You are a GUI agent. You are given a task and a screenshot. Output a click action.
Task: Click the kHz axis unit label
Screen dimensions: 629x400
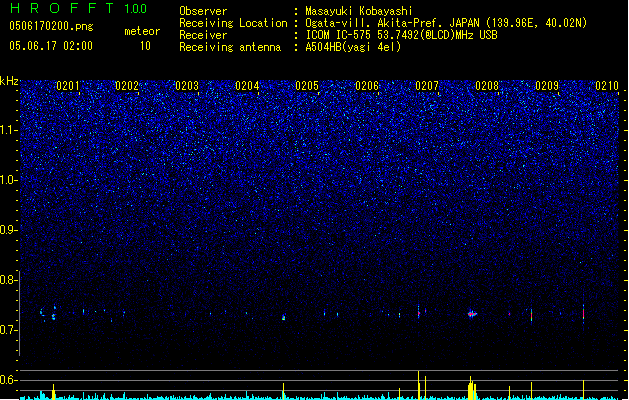(x=9, y=81)
